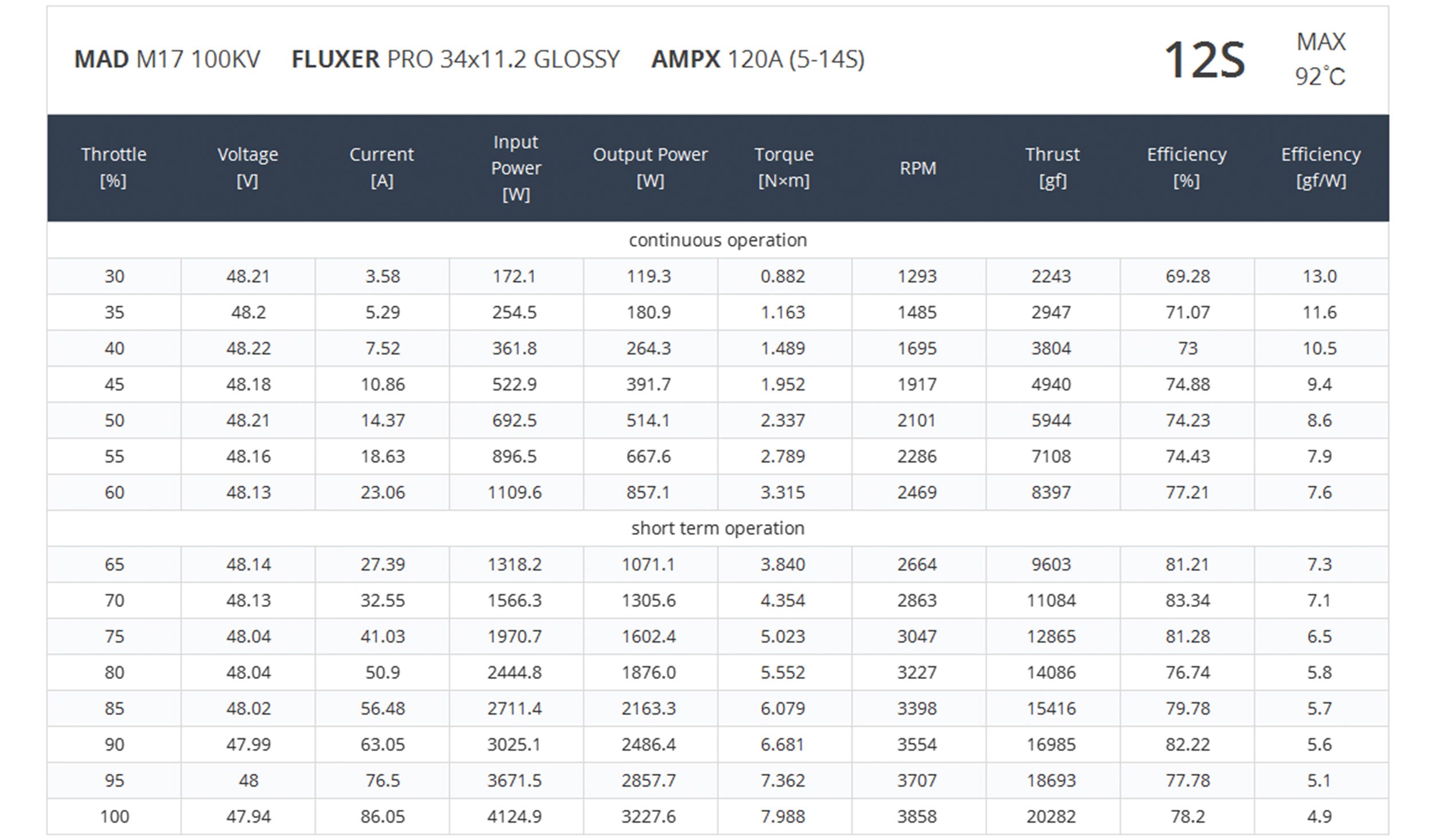Click the Voltage [V] column header

pos(247,167)
